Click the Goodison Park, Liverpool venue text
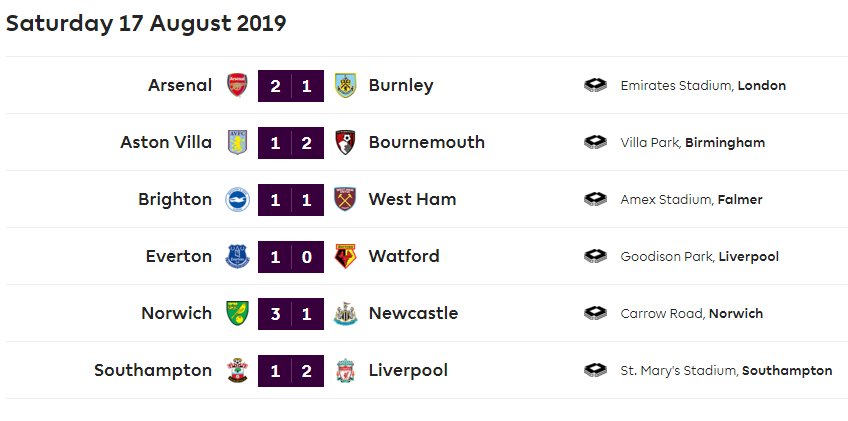The image size is (848, 421). click(699, 257)
